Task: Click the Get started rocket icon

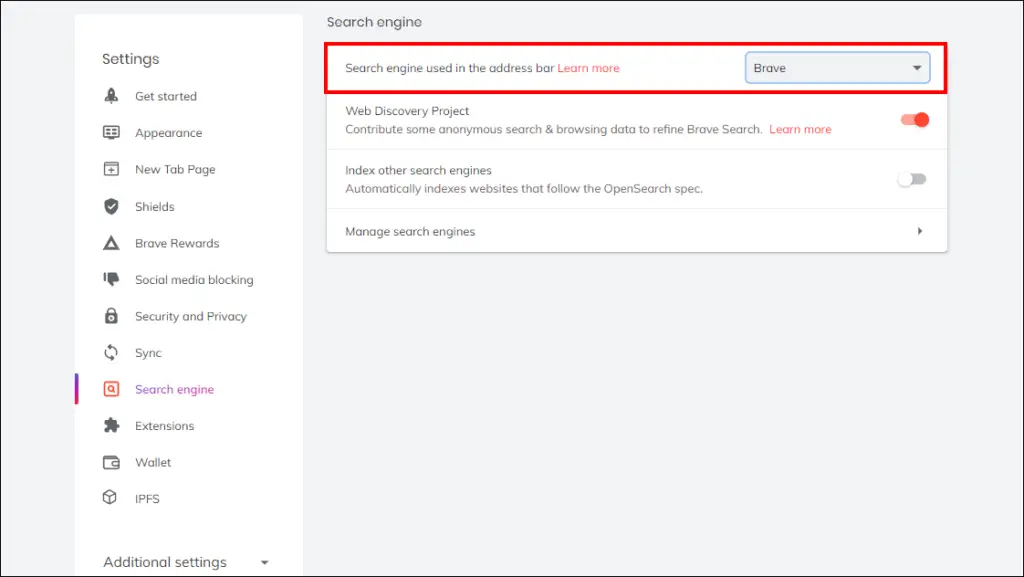Action: 111,96
